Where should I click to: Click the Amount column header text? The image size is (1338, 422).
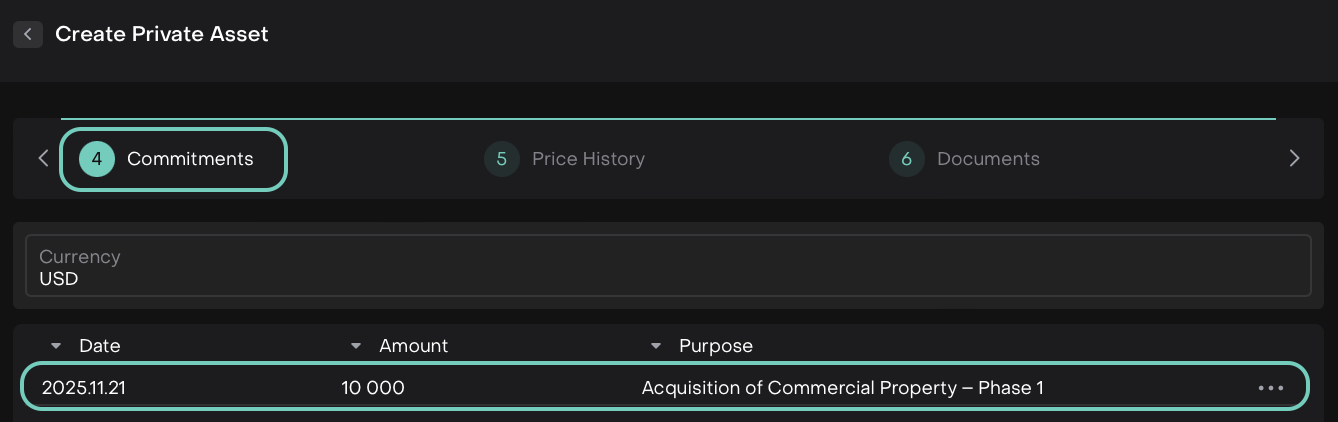pyautogui.click(x=414, y=346)
